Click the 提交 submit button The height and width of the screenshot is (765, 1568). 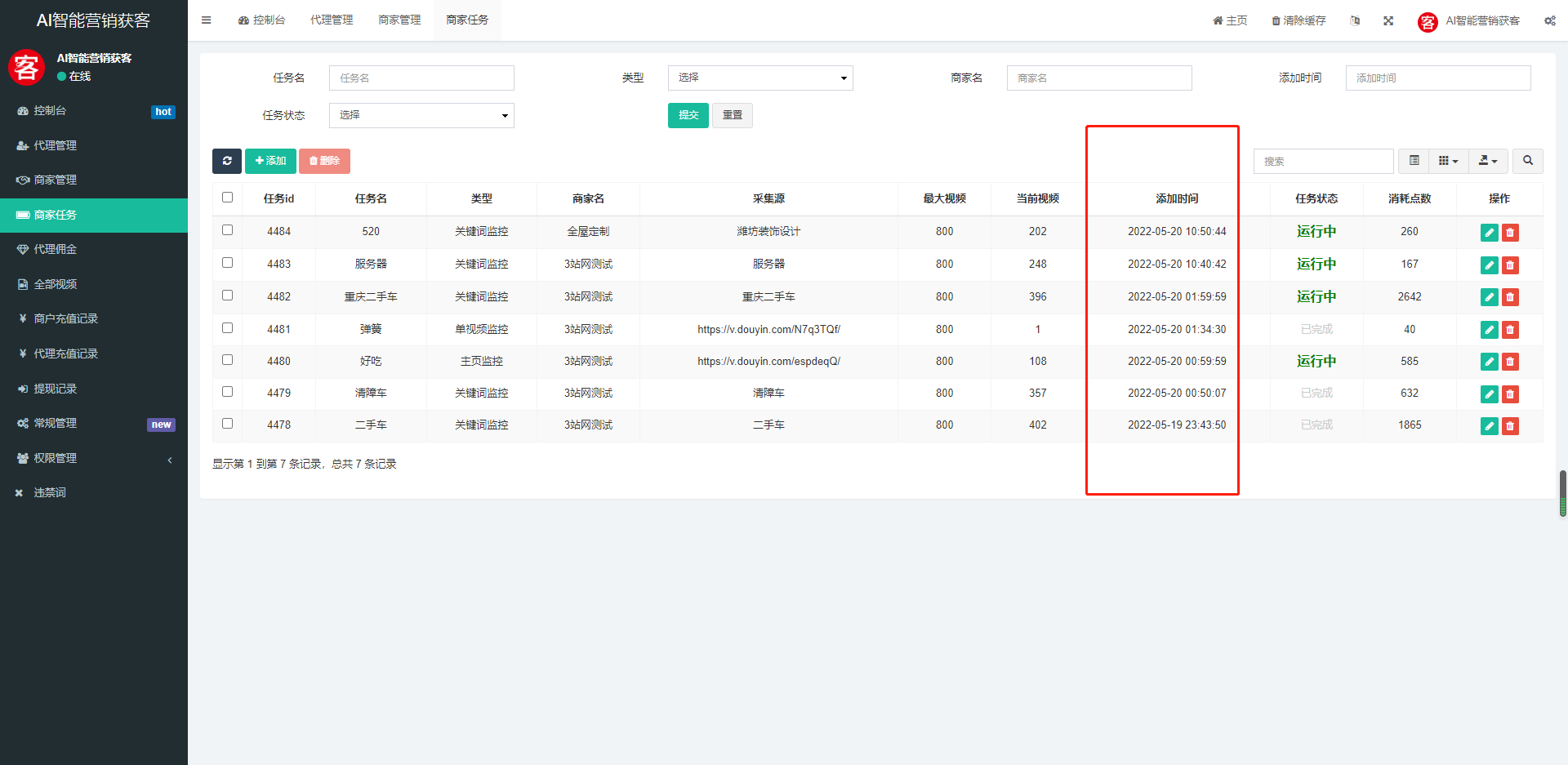(688, 115)
